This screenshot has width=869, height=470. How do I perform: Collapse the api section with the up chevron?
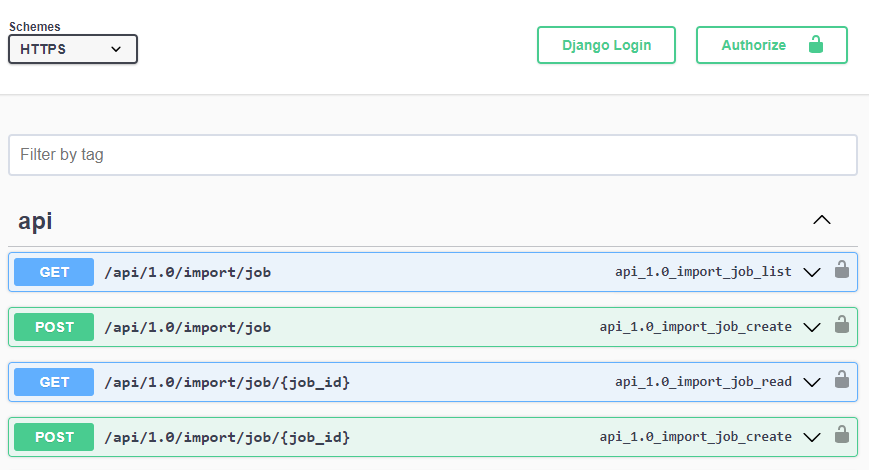[x=822, y=220]
